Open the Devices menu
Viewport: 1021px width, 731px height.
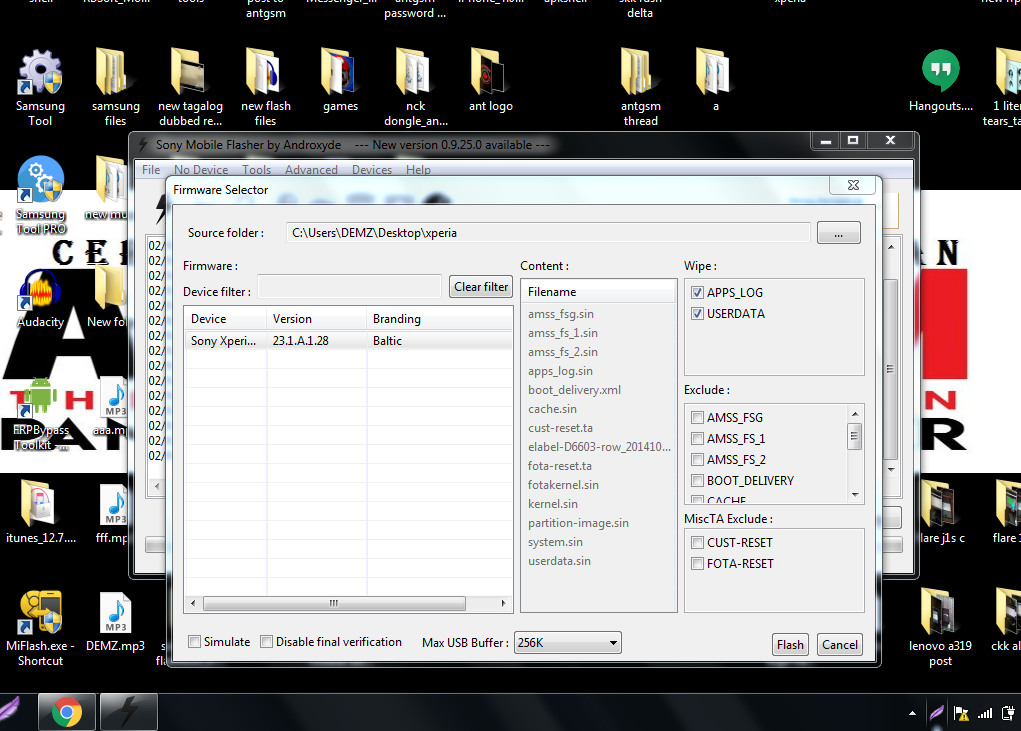point(372,169)
